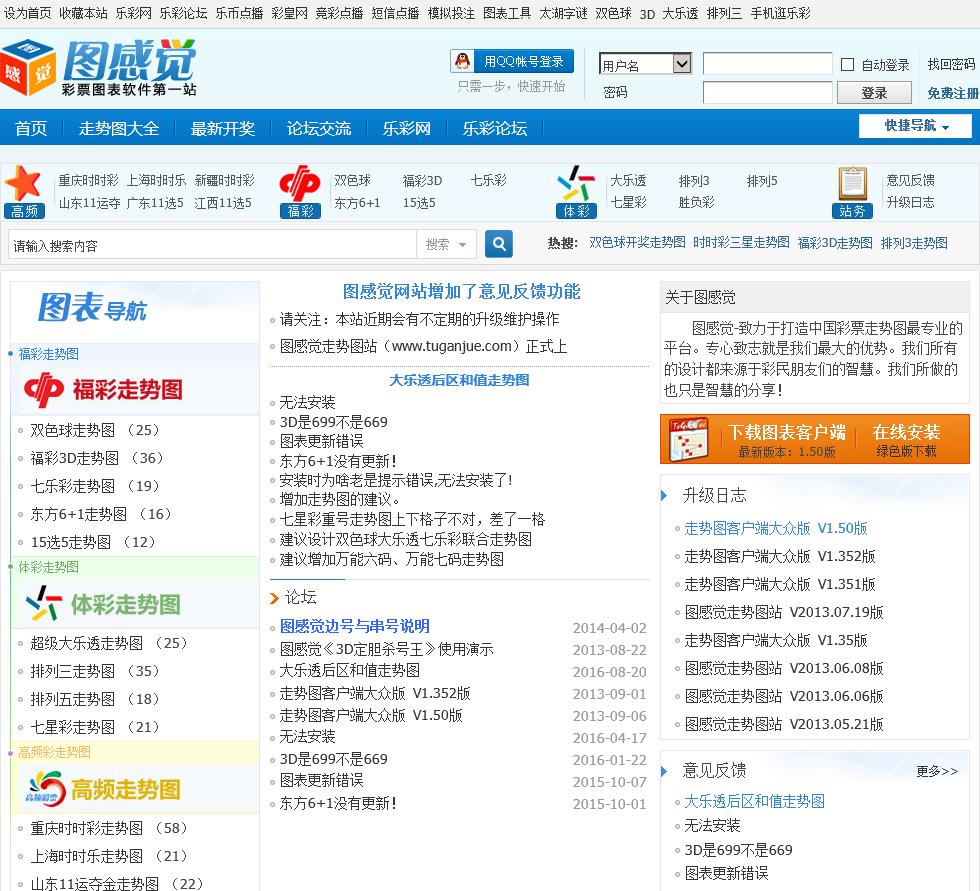980x891 pixels.
Task: Open hot search 双色球开奖走势图
Action: [637, 242]
